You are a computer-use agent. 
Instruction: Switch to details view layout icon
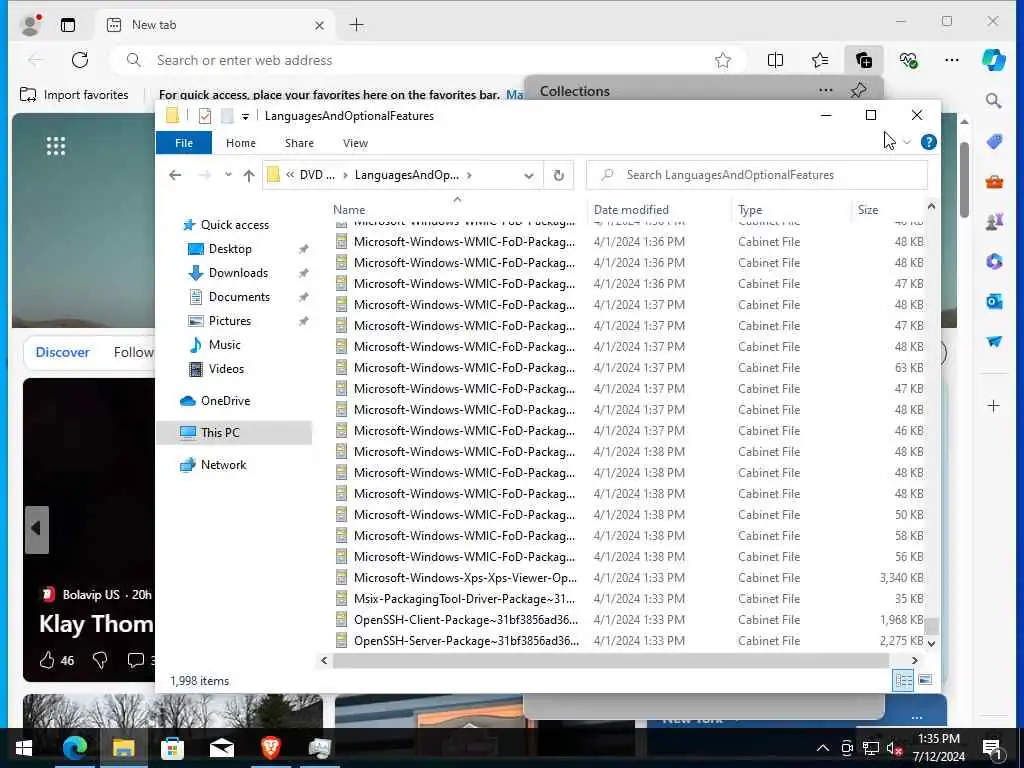903,680
